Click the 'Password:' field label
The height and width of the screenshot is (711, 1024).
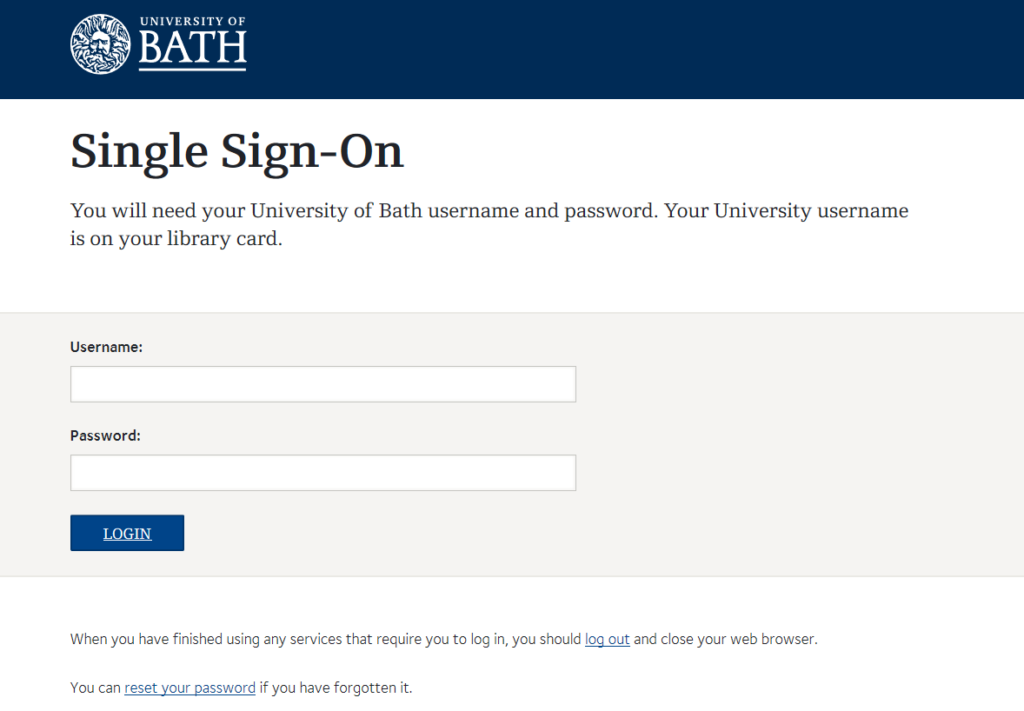[105, 435]
